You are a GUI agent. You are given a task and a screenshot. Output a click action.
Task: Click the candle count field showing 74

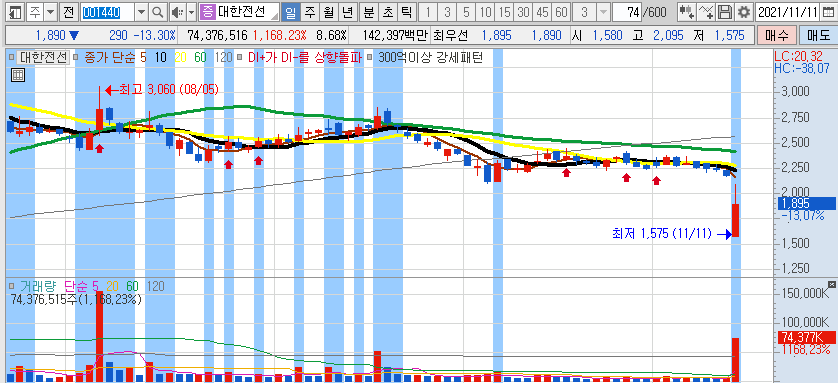pos(627,12)
